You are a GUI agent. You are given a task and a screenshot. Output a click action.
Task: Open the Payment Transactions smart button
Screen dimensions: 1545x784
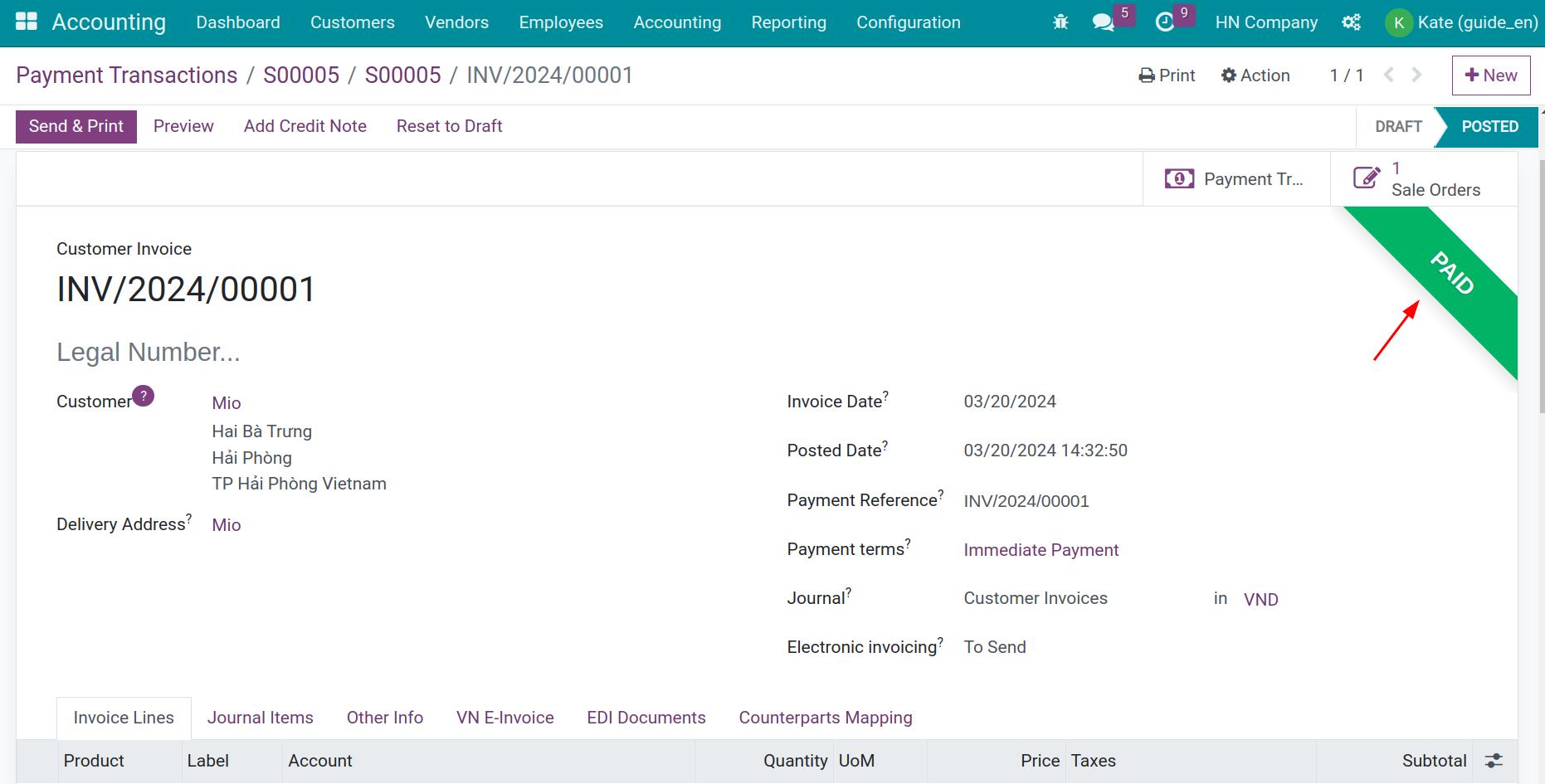(x=1236, y=179)
